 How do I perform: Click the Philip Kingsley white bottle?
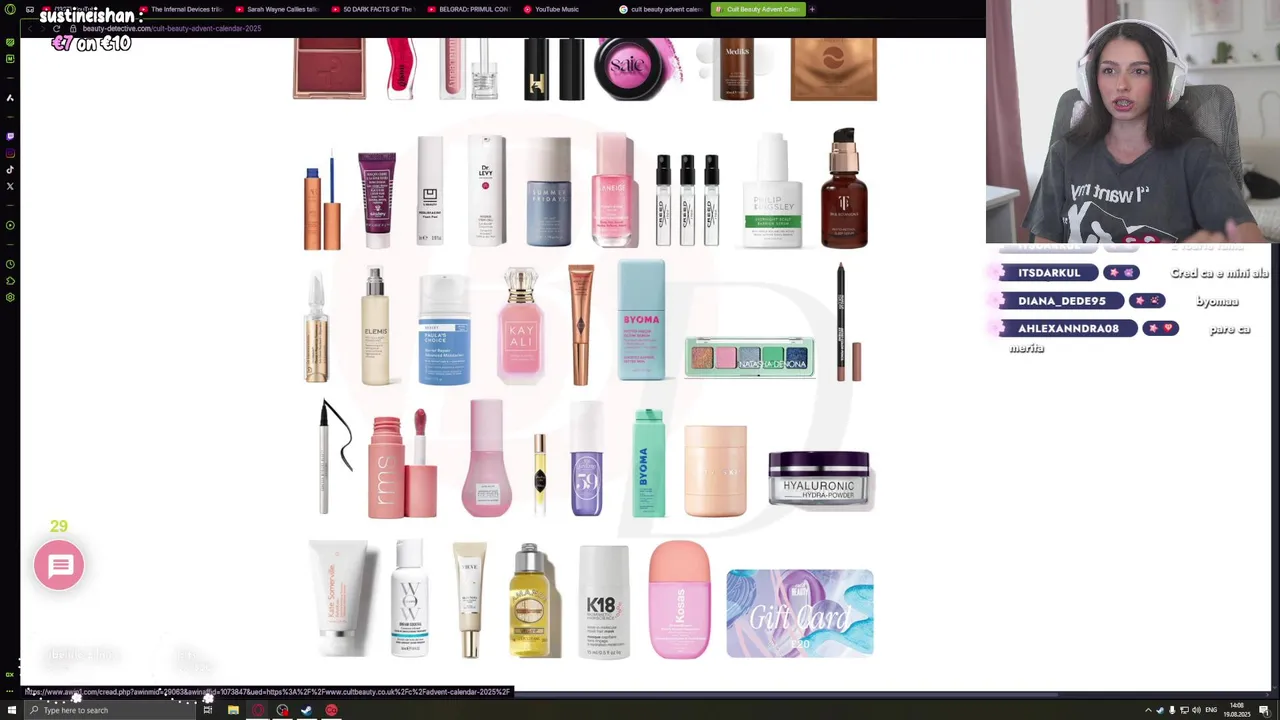click(x=773, y=191)
